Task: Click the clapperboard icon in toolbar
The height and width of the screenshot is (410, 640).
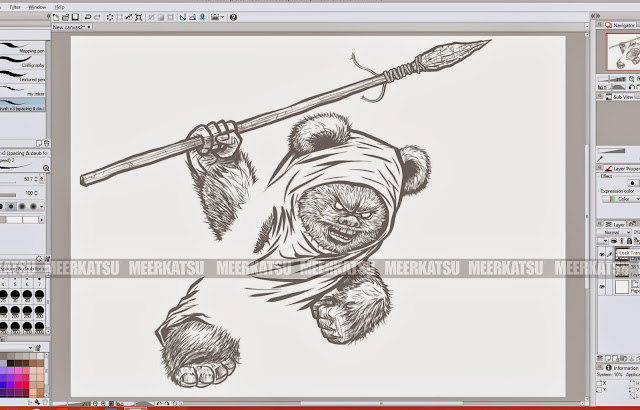Action: tap(215, 17)
